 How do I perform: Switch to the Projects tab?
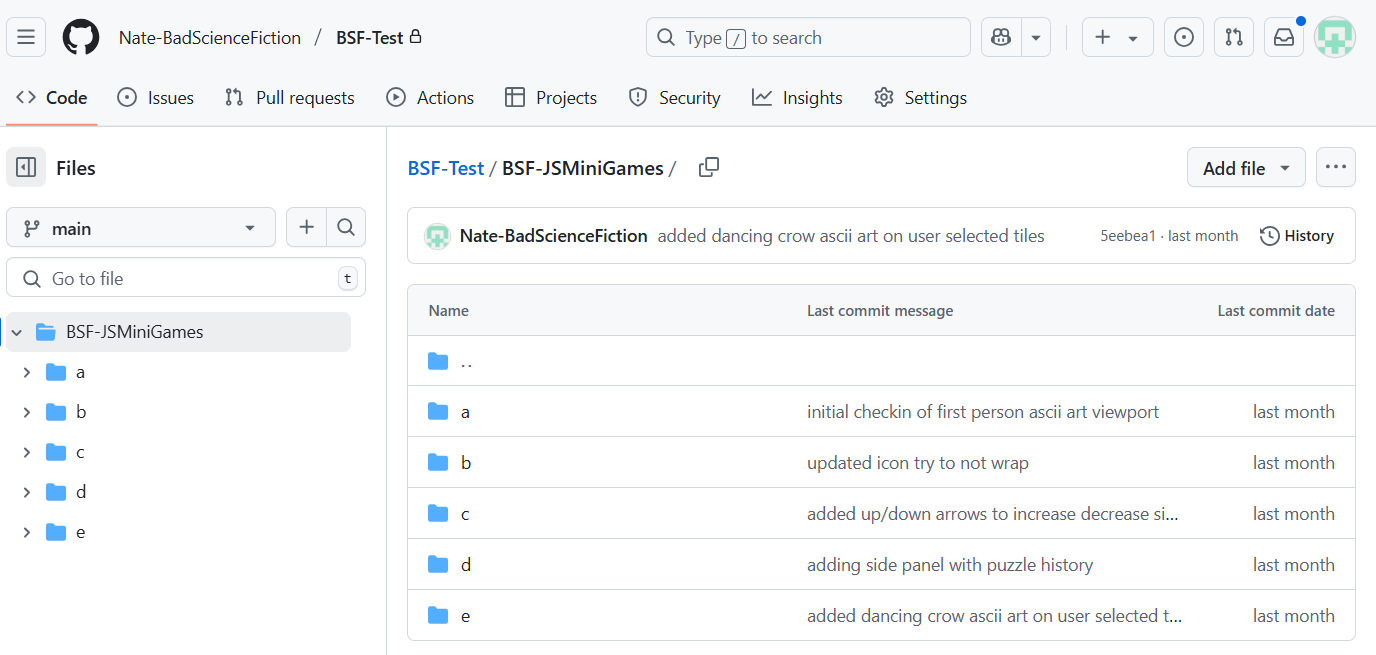(551, 97)
